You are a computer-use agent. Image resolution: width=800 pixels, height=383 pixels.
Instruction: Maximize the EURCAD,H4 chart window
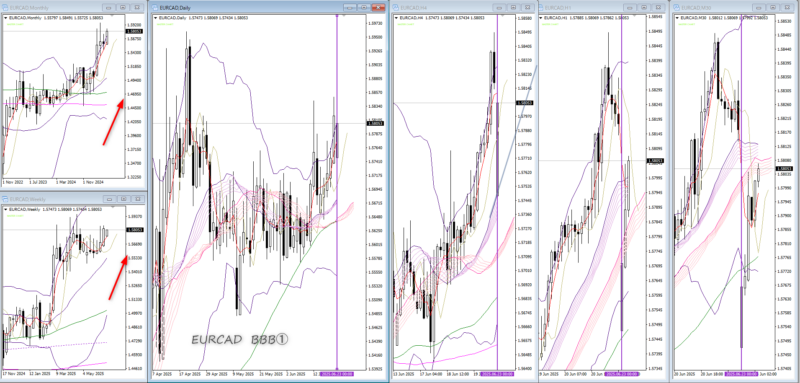point(514,8)
